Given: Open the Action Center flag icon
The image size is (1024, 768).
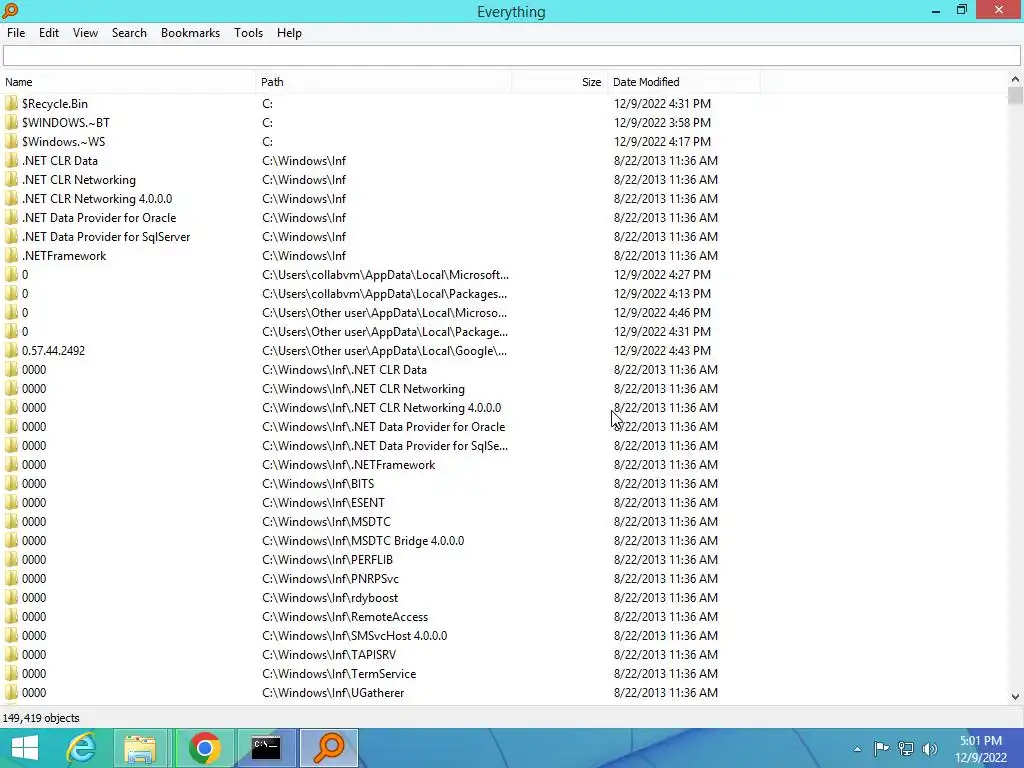Looking at the screenshot, I should (881, 748).
